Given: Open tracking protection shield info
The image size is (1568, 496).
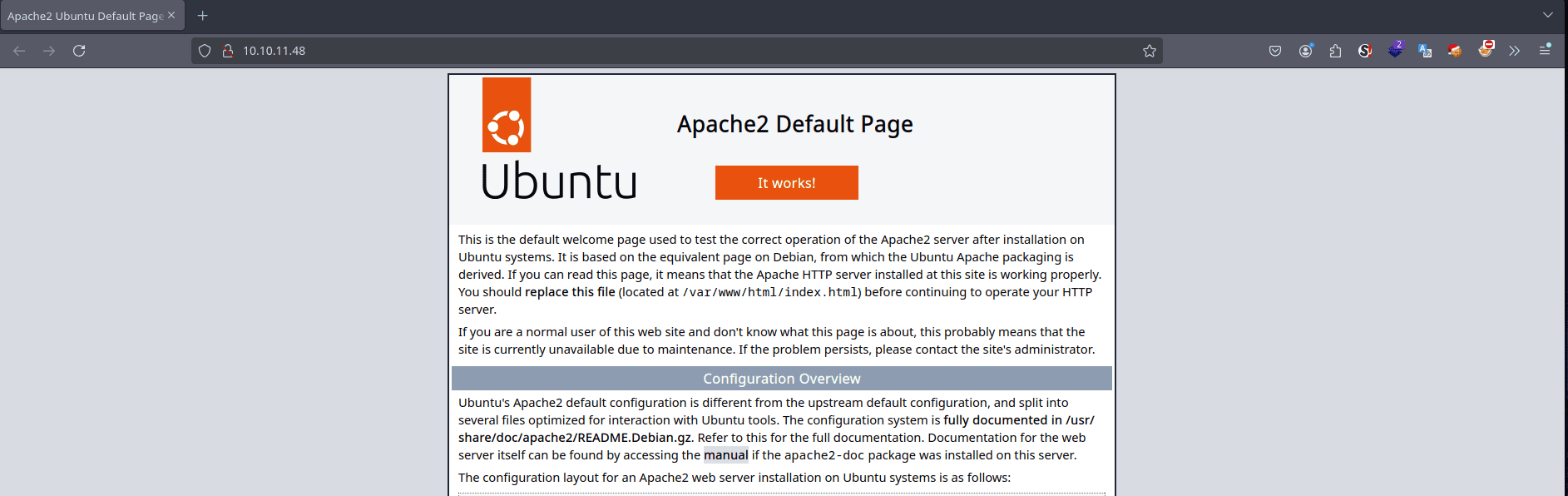Looking at the screenshot, I should coord(205,51).
